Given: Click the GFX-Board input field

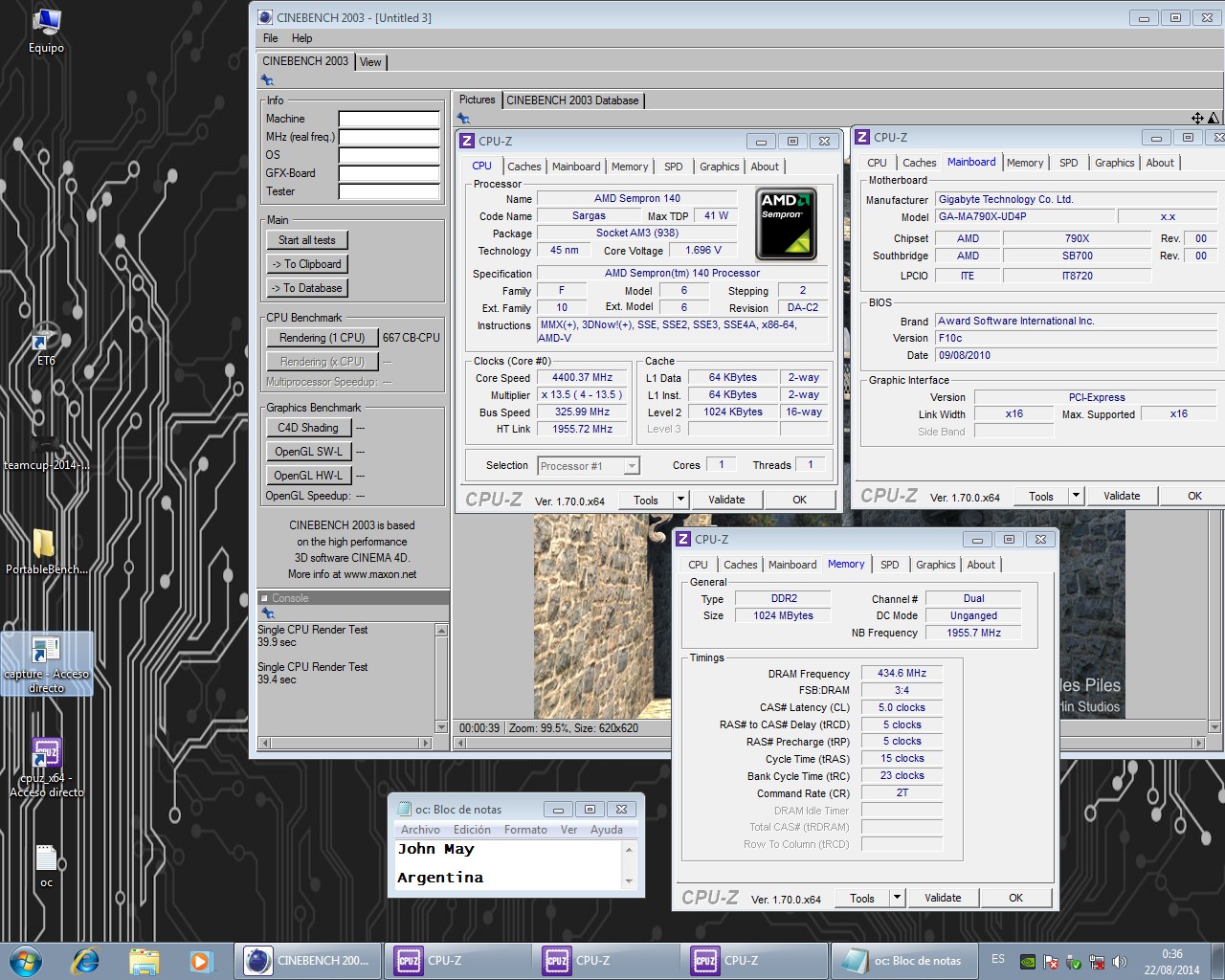Looking at the screenshot, I should (x=389, y=173).
